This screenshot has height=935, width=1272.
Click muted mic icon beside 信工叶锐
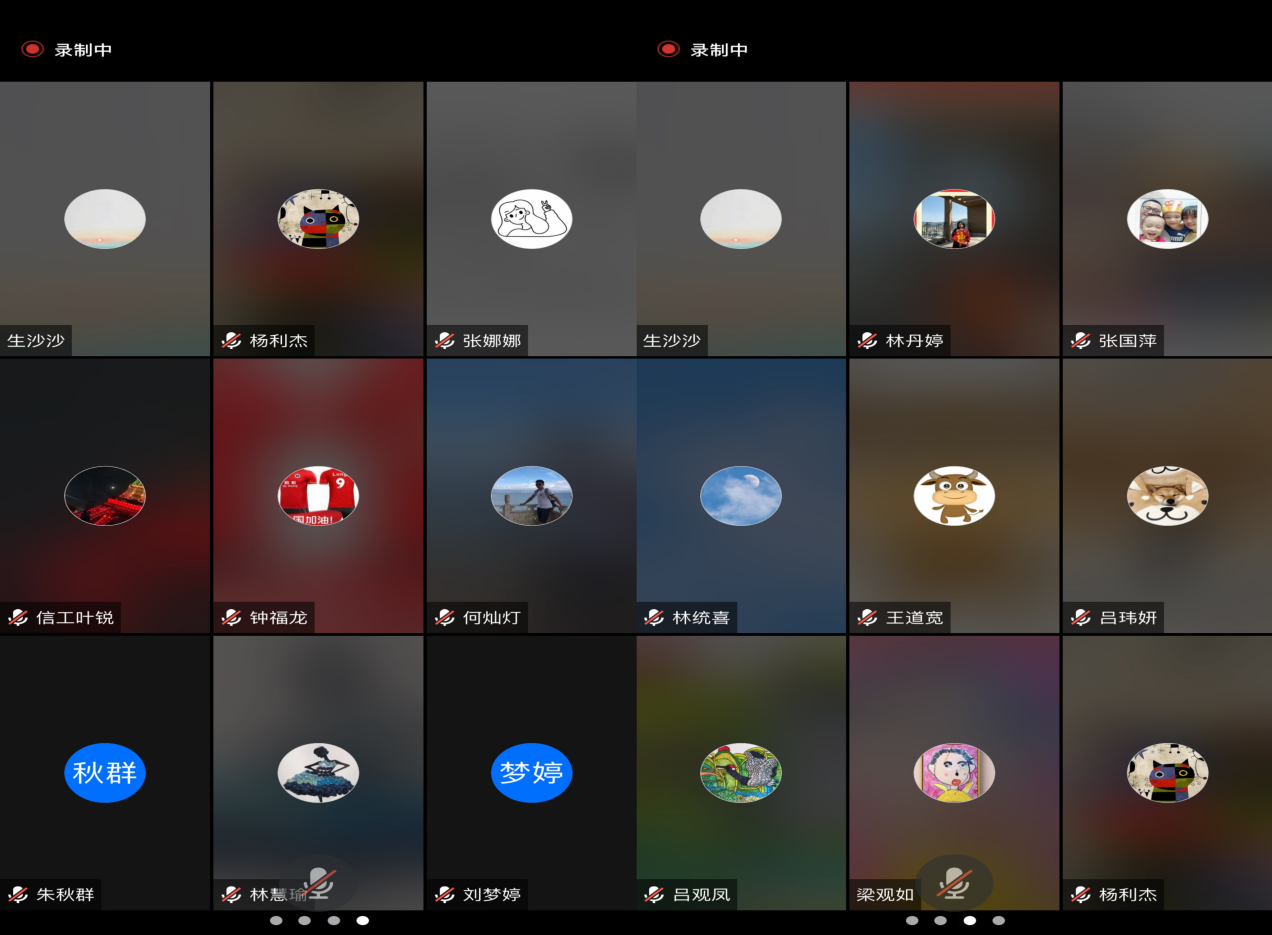pos(18,618)
